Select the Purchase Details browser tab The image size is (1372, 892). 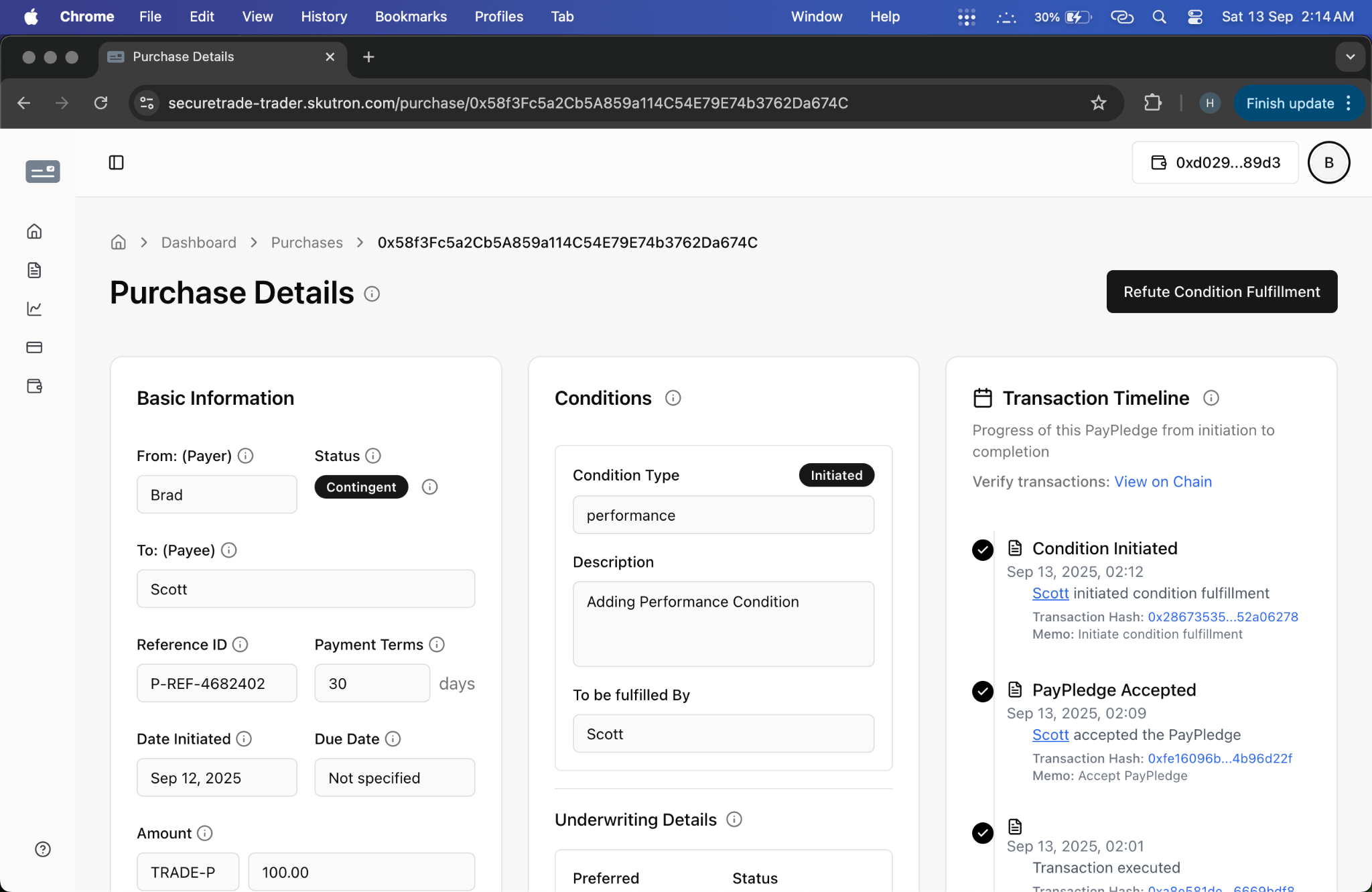pos(223,57)
